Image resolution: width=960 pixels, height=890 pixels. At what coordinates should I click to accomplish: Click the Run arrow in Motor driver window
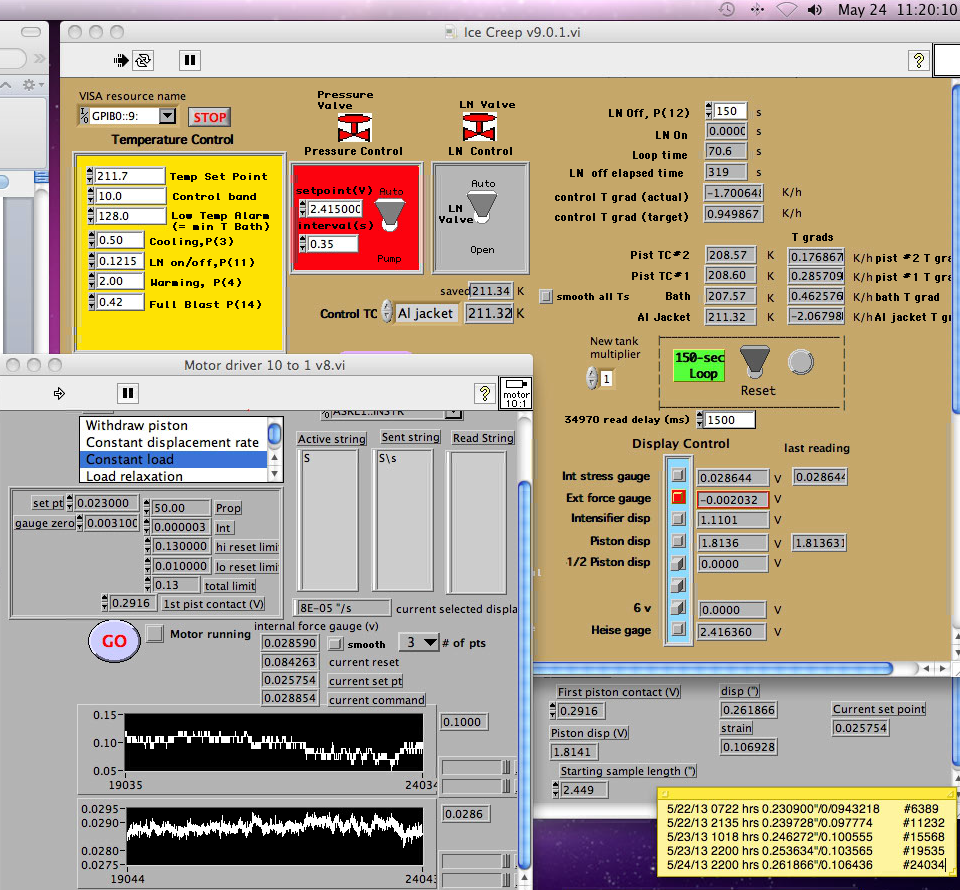click(x=58, y=393)
